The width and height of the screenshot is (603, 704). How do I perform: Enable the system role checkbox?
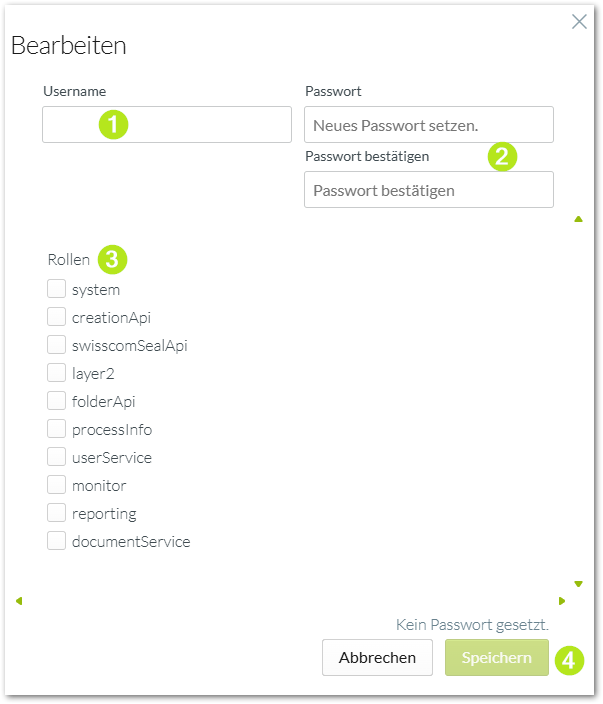(x=57, y=289)
